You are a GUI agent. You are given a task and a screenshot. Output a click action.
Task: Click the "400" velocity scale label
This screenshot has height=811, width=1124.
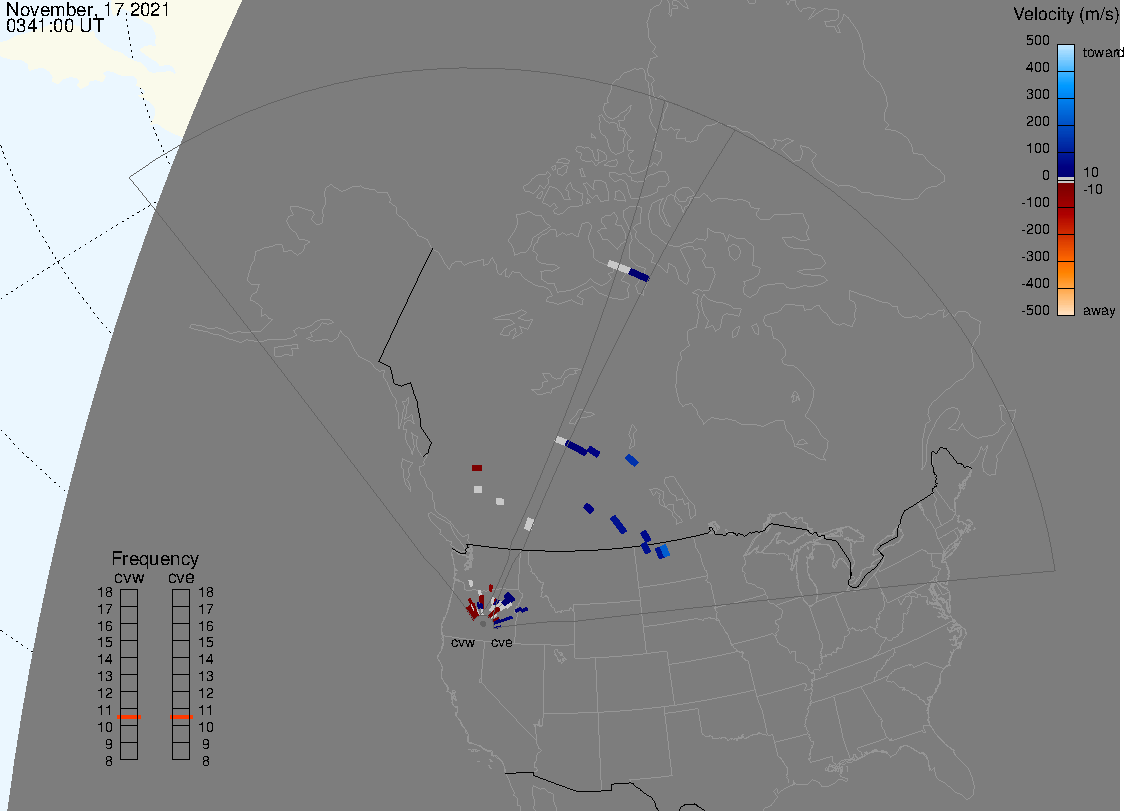1037,67
